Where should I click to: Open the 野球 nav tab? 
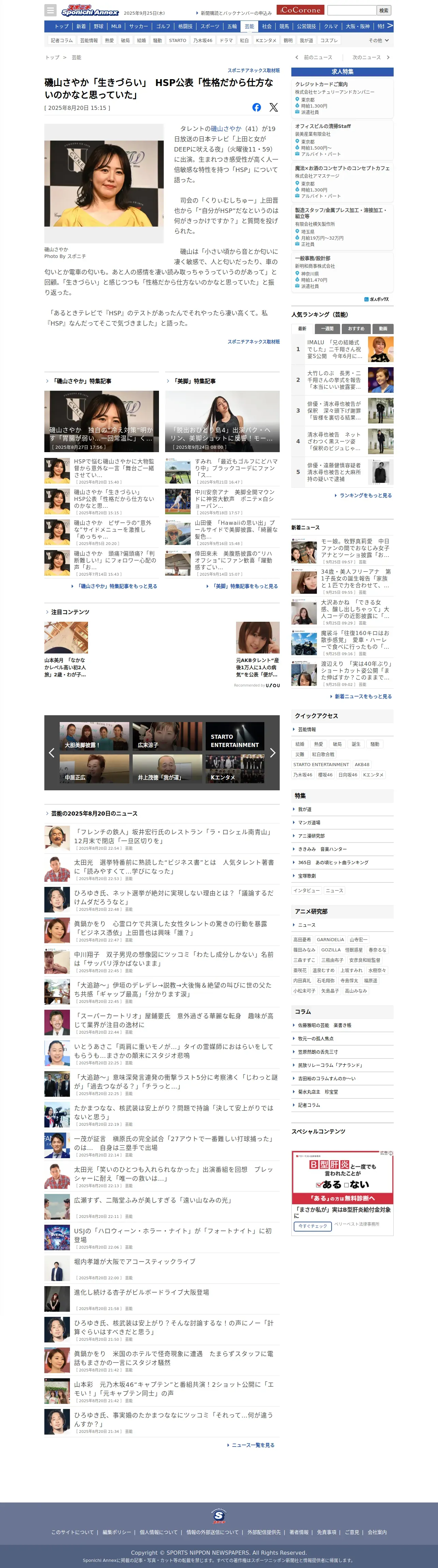pyautogui.click(x=99, y=27)
